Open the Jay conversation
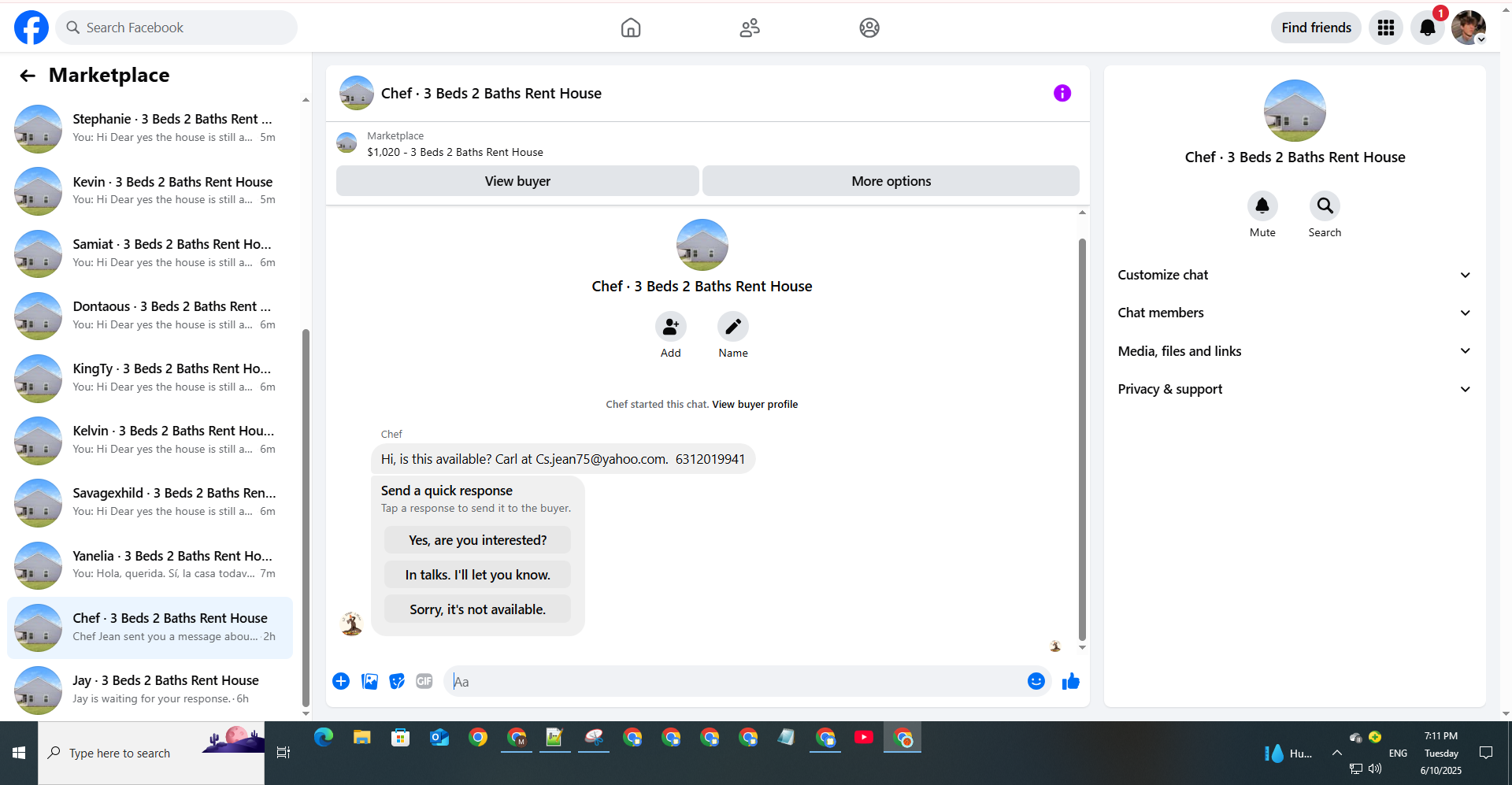 tap(150, 690)
